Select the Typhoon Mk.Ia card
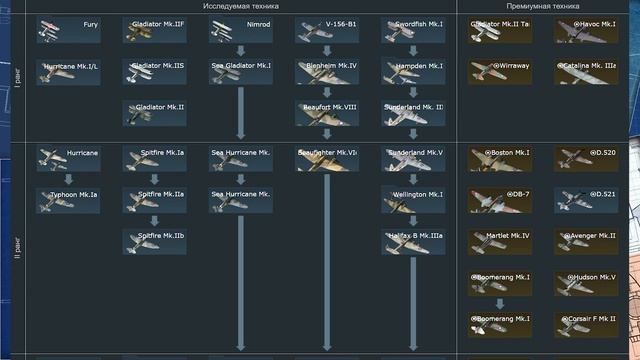Image resolution: width=640 pixels, height=360 pixels. [69, 200]
